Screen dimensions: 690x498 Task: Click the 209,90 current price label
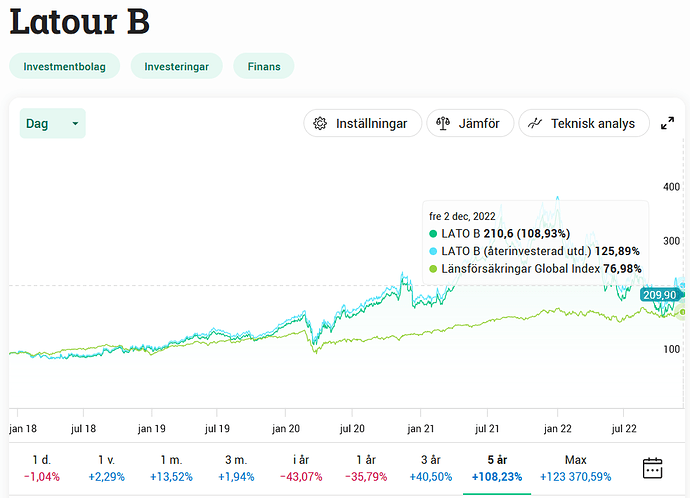pos(659,295)
